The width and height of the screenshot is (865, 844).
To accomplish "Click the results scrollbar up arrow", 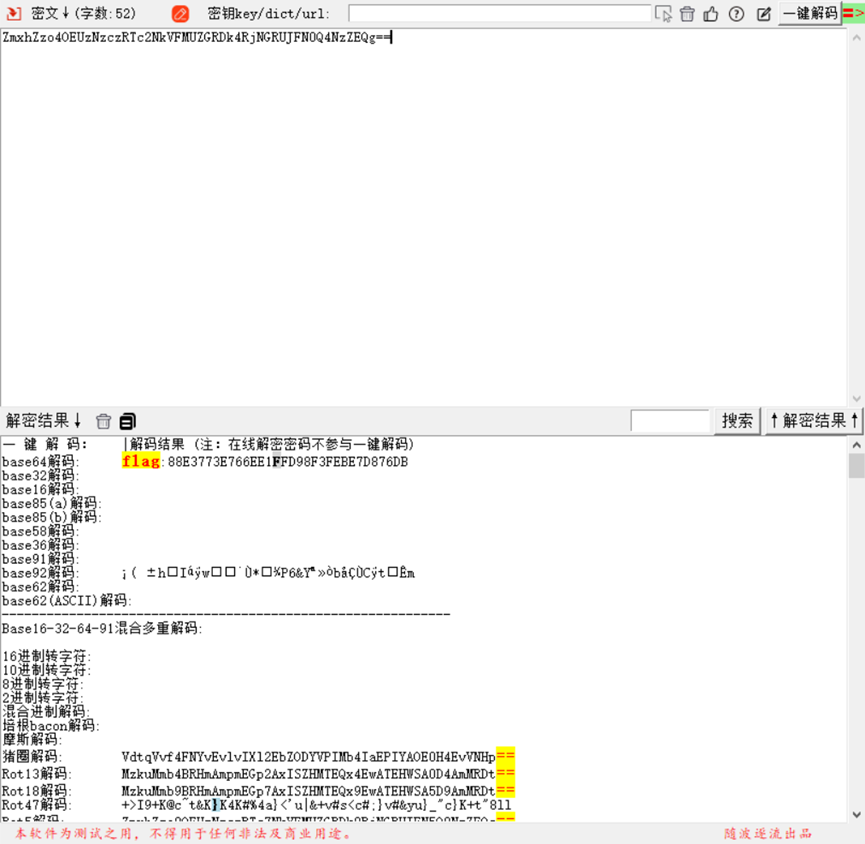I will tap(856, 445).
